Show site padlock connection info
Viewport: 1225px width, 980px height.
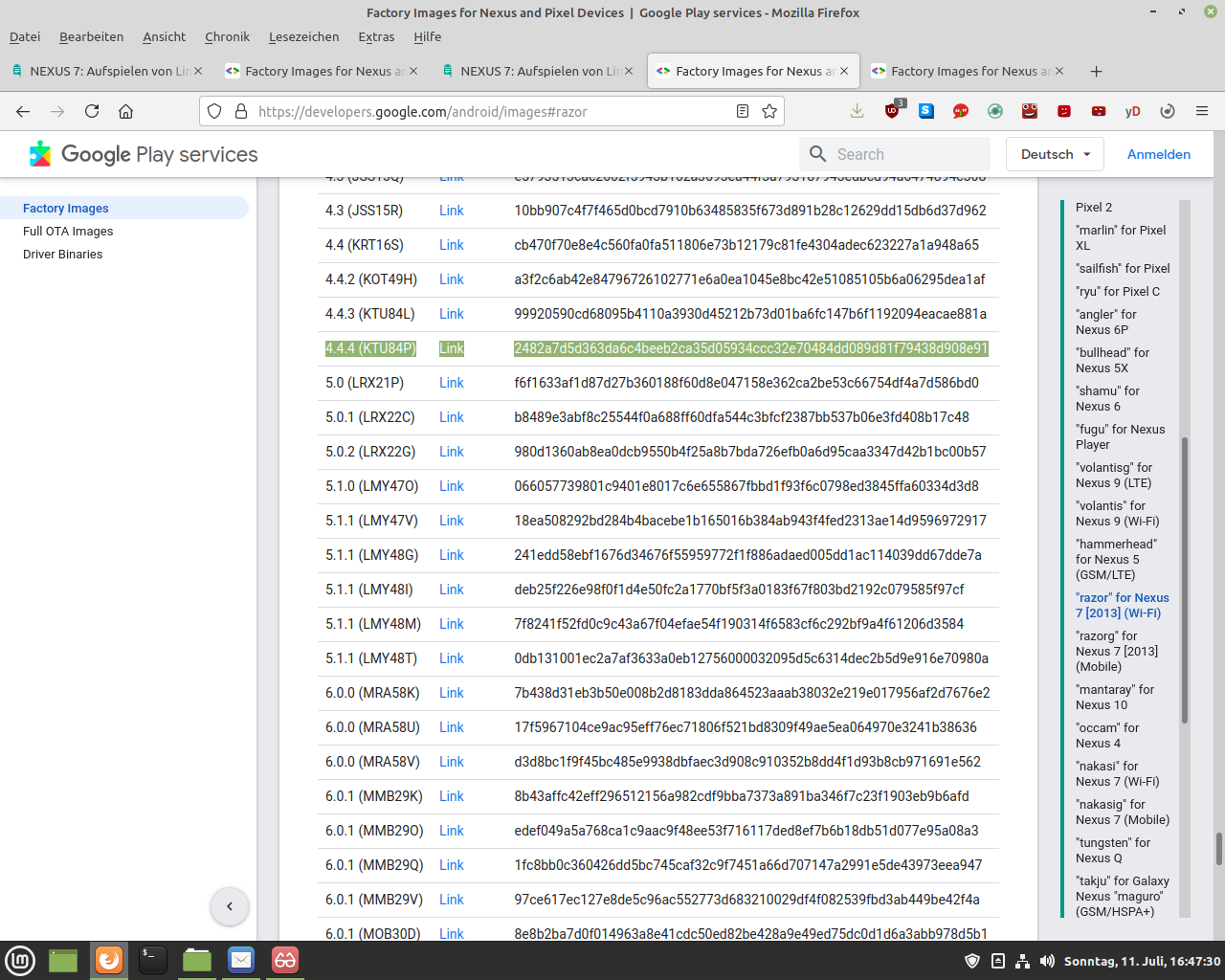click(241, 111)
